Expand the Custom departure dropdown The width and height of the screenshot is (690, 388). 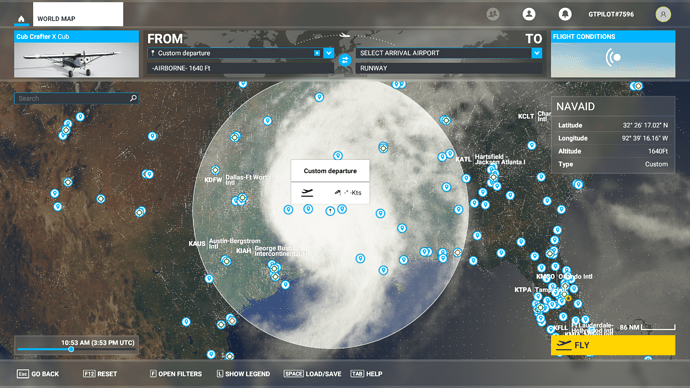(x=329, y=53)
